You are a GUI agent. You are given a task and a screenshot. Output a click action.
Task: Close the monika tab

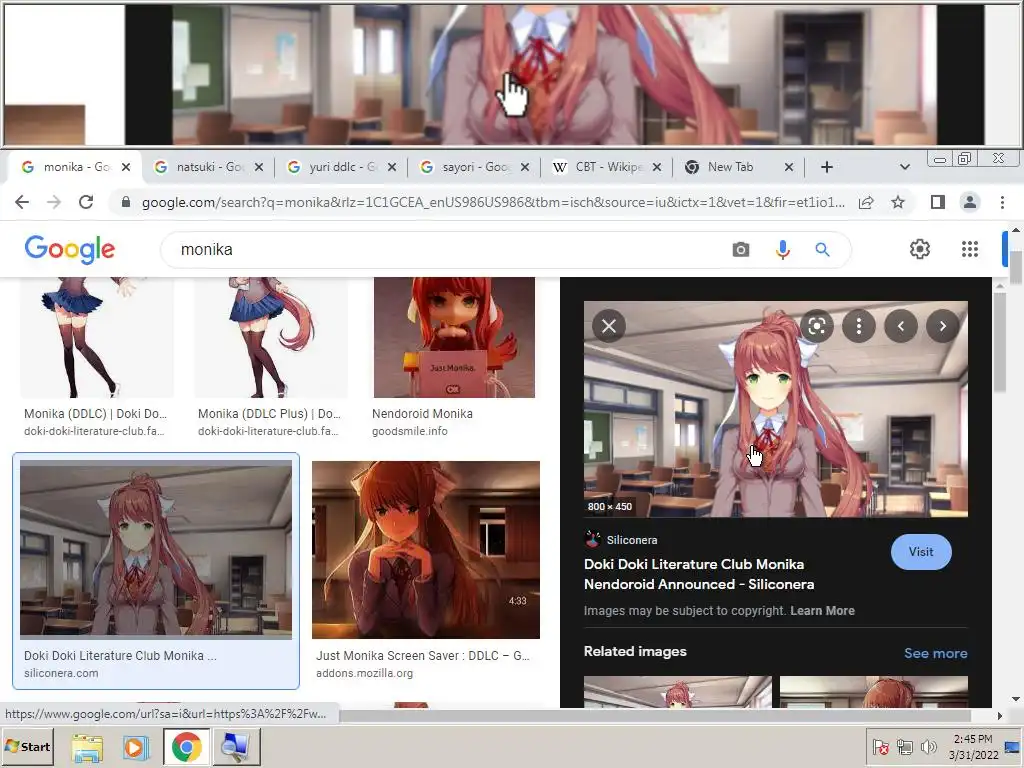click(x=126, y=167)
